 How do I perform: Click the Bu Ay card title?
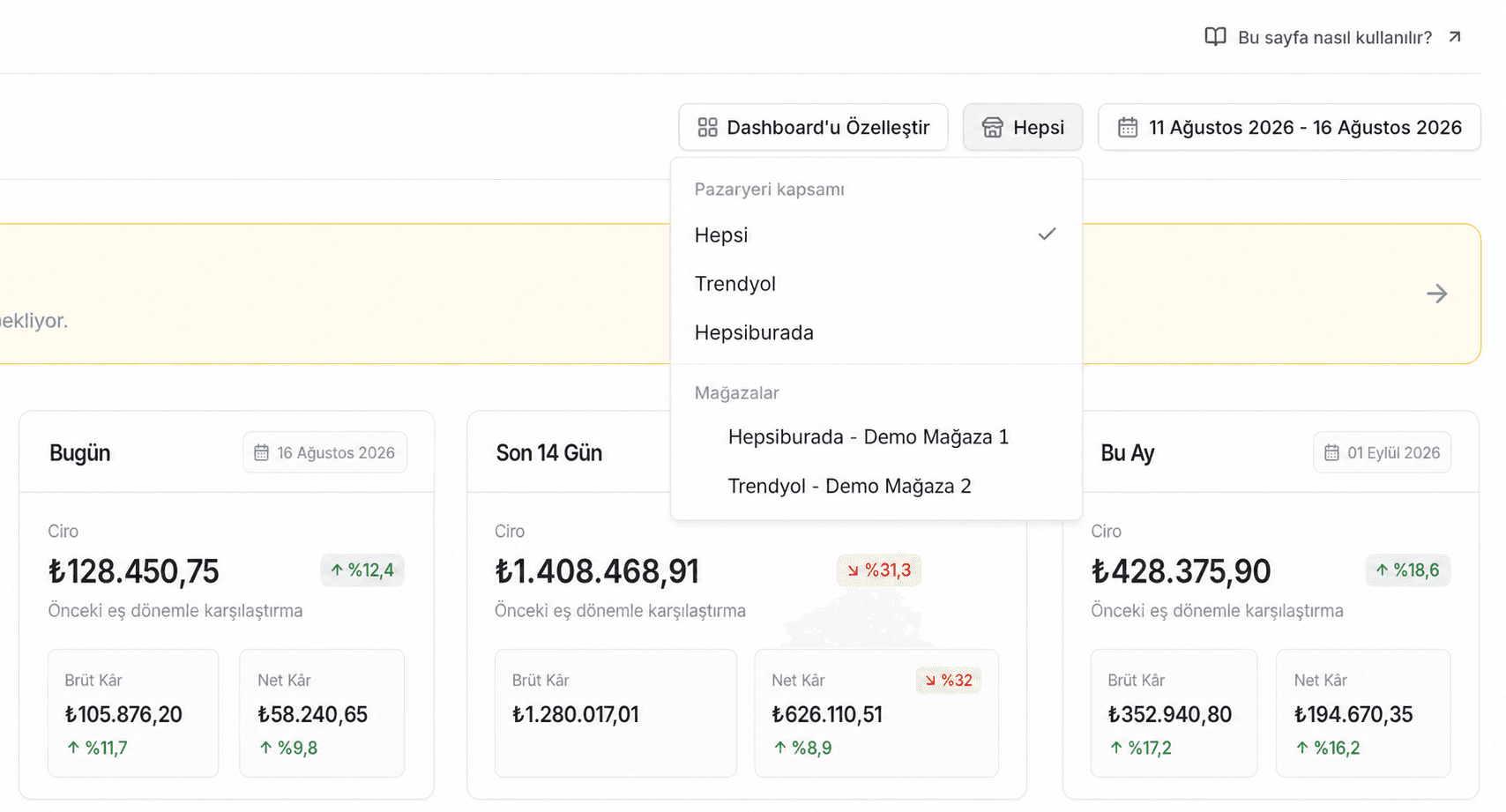point(1128,453)
